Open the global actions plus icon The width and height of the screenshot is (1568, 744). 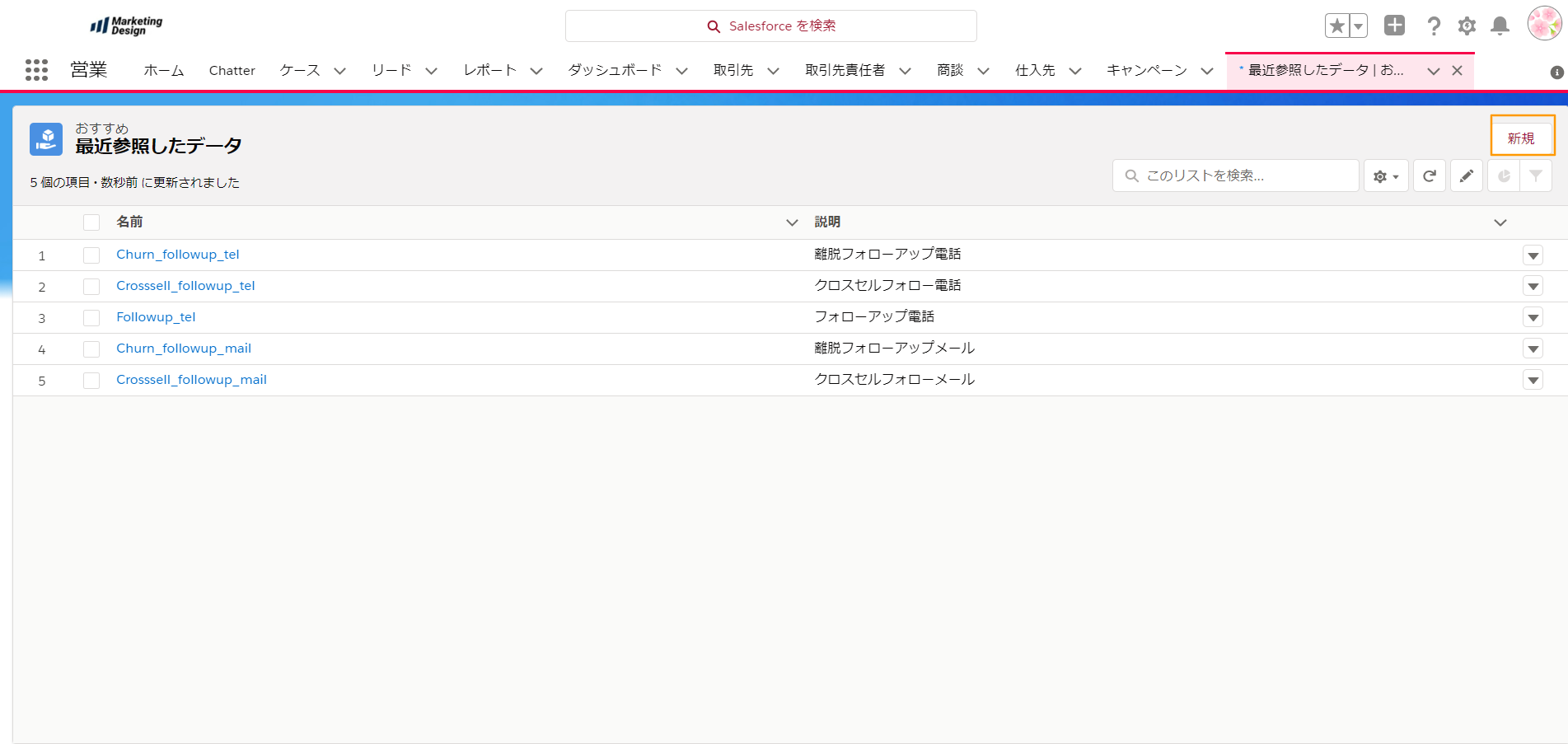[1394, 26]
